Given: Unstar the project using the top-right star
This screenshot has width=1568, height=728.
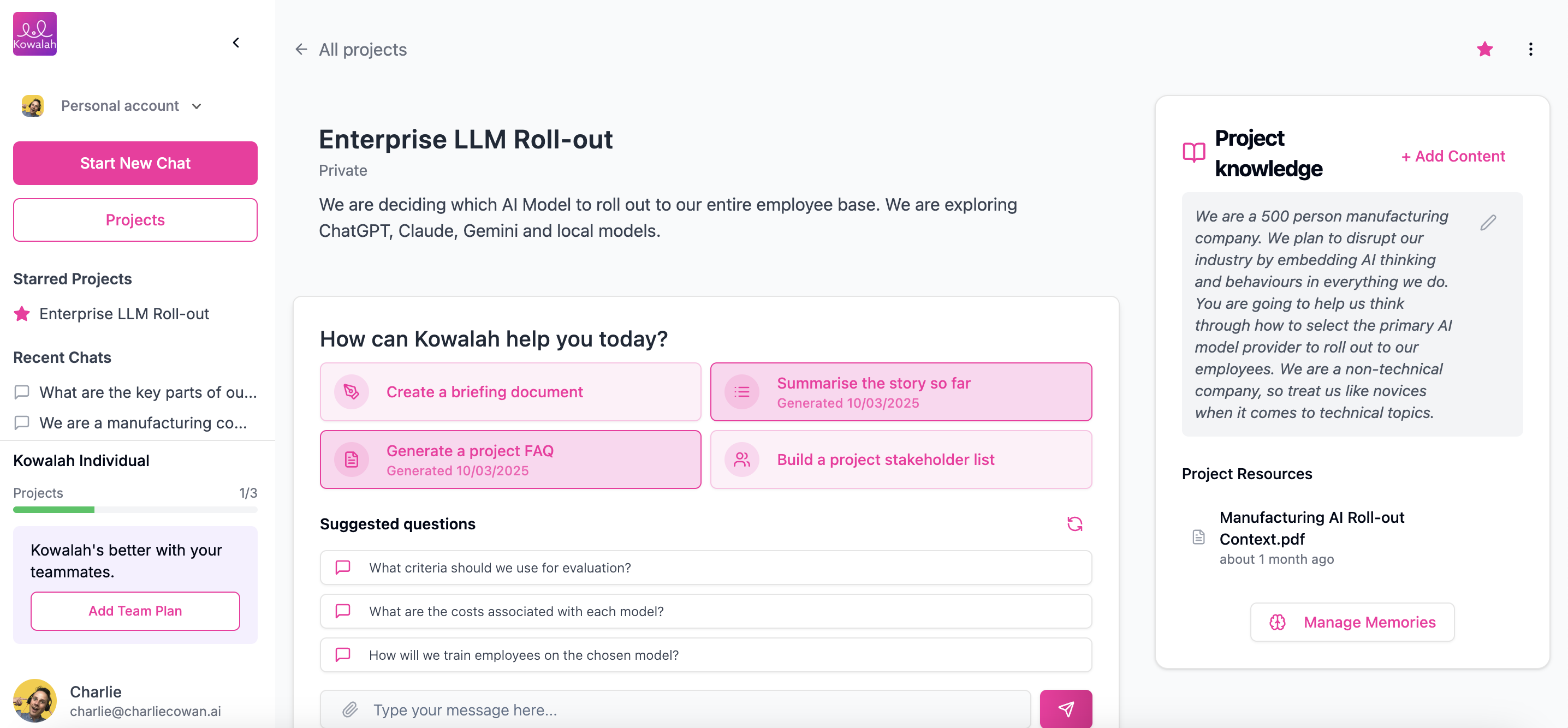Looking at the screenshot, I should click(1485, 49).
